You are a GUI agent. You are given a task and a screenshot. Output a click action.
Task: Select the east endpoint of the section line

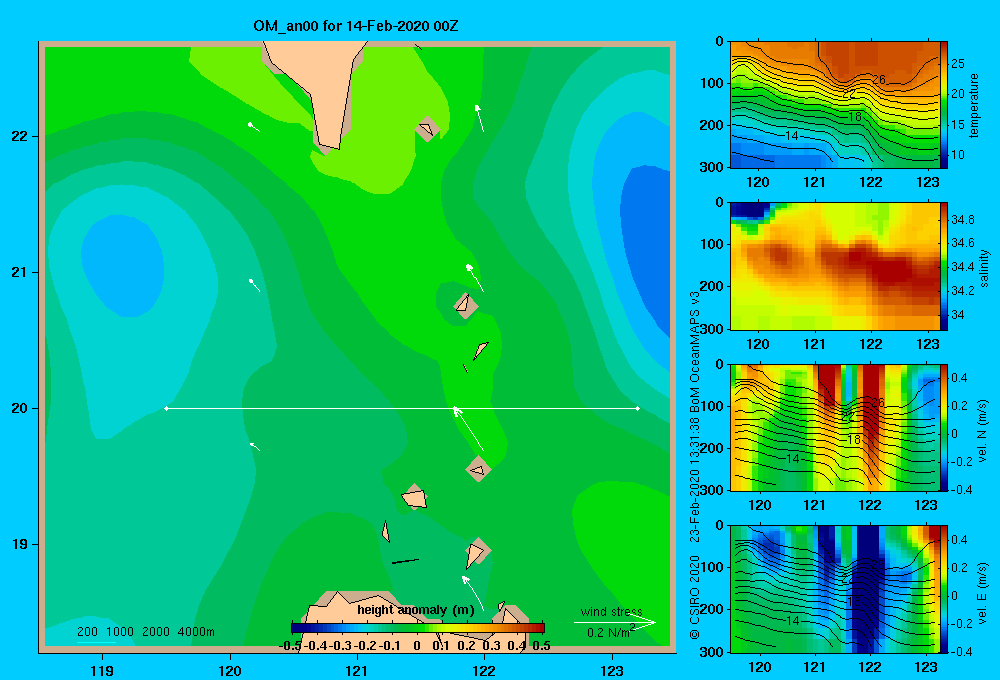[x=638, y=408]
